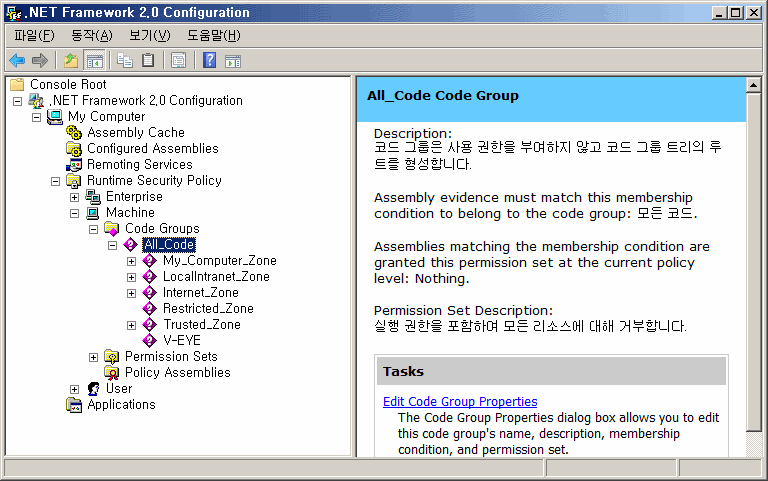Click the Back arrow toolbar icon
Image resolution: width=768 pixels, height=481 pixels.
point(17,61)
